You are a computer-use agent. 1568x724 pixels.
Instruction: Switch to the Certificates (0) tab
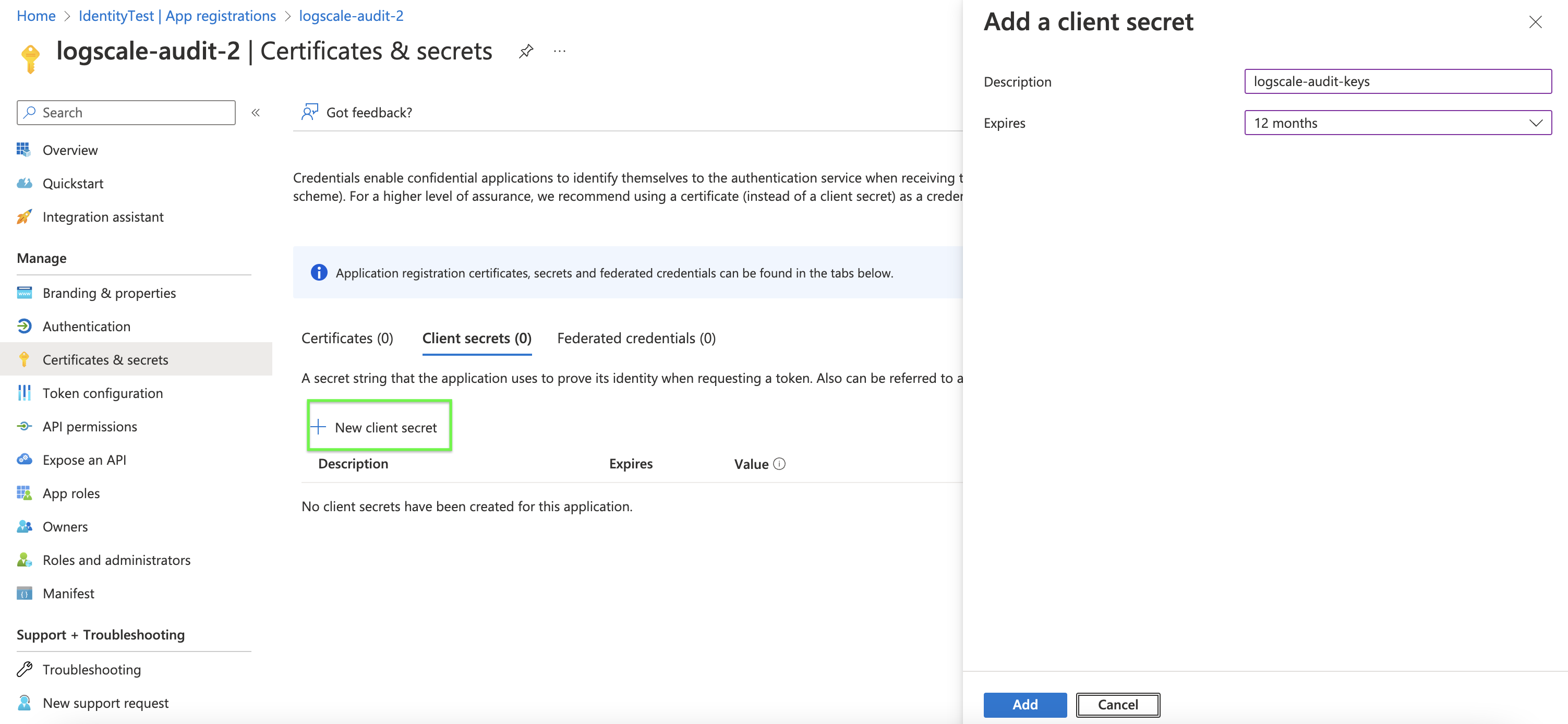[x=347, y=338]
